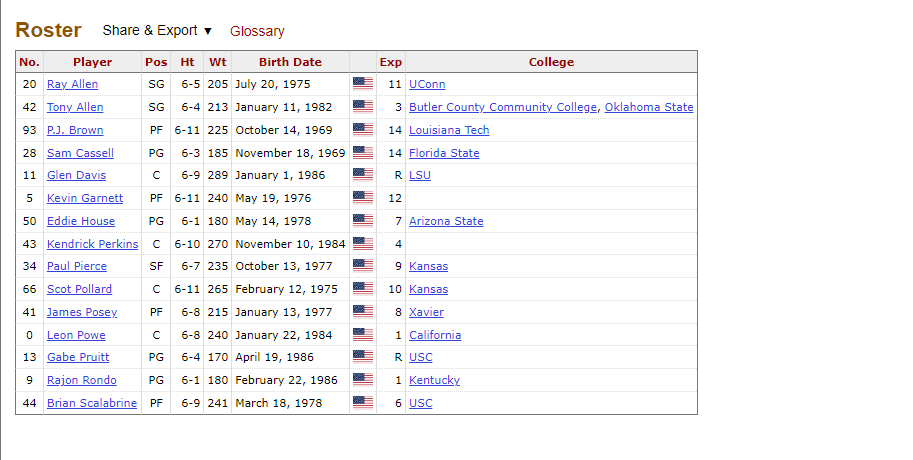Follow the USC link in Gabe Pruitt's row
The height and width of the screenshot is (460, 913).
click(x=420, y=357)
